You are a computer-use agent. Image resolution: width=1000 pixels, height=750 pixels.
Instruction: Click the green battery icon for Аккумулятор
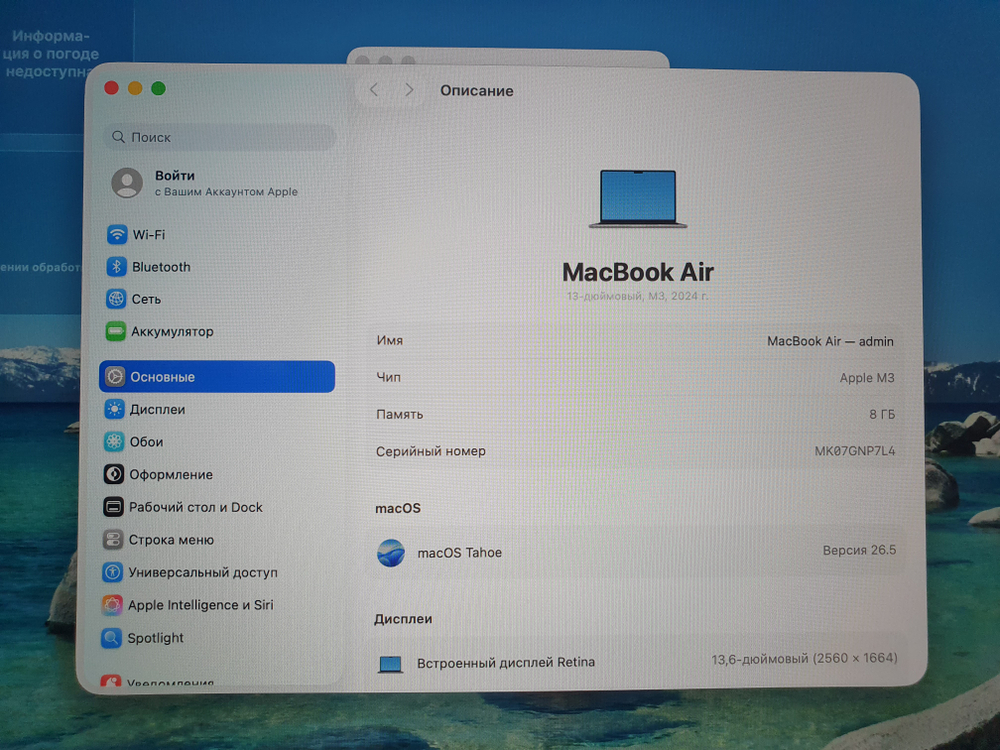pyautogui.click(x=115, y=331)
